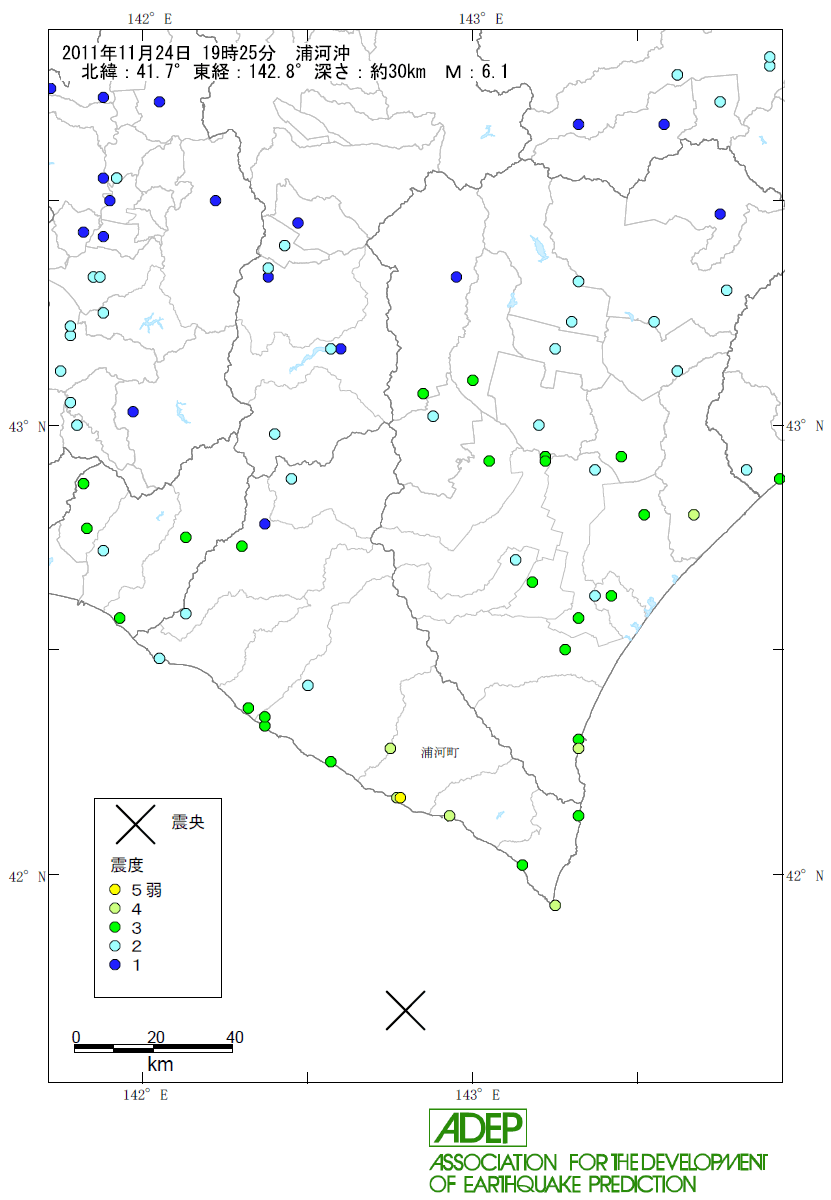Select the green intensity 3 legend circle

[114, 927]
